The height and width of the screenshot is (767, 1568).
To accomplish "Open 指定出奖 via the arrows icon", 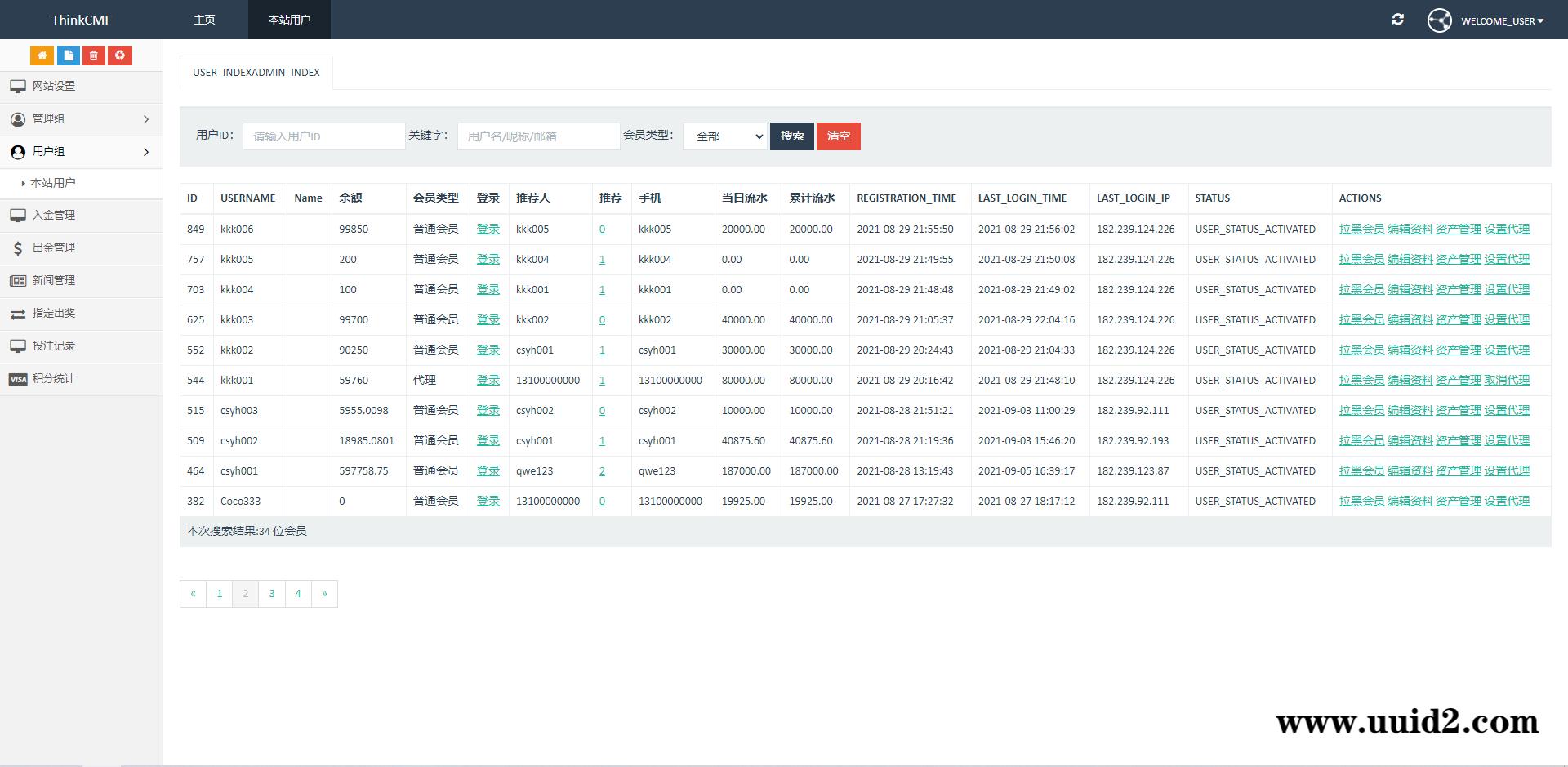I will coord(53,314).
